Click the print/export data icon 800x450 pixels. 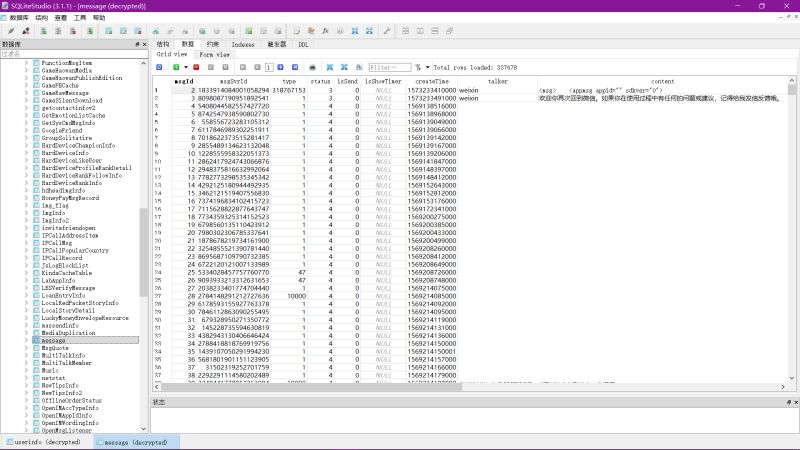click(x=312, y=67)
